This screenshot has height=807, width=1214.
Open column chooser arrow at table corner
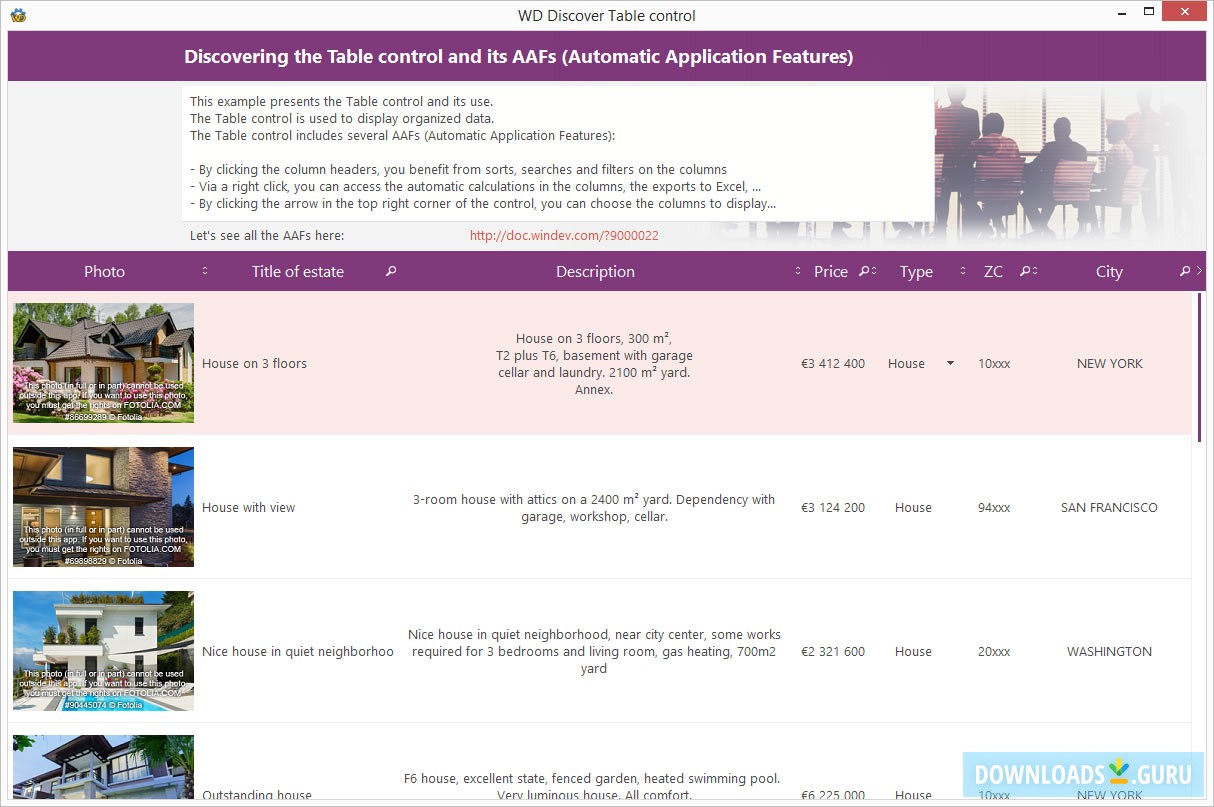(1199, 271)
